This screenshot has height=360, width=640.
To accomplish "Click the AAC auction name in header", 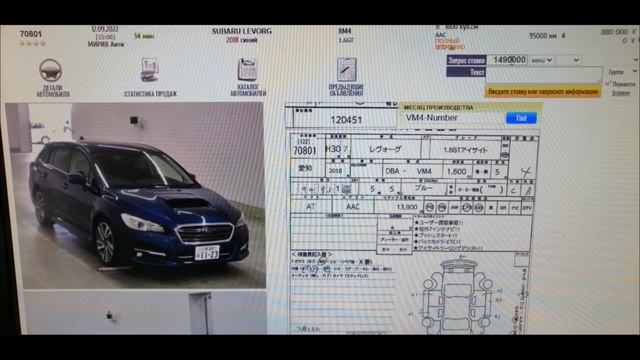I will coord(440,35).
